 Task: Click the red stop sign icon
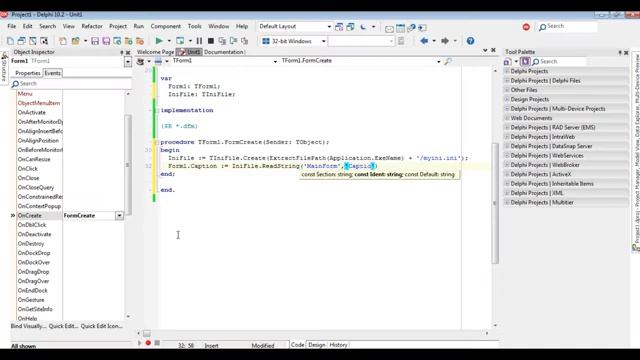pos(526,27)
